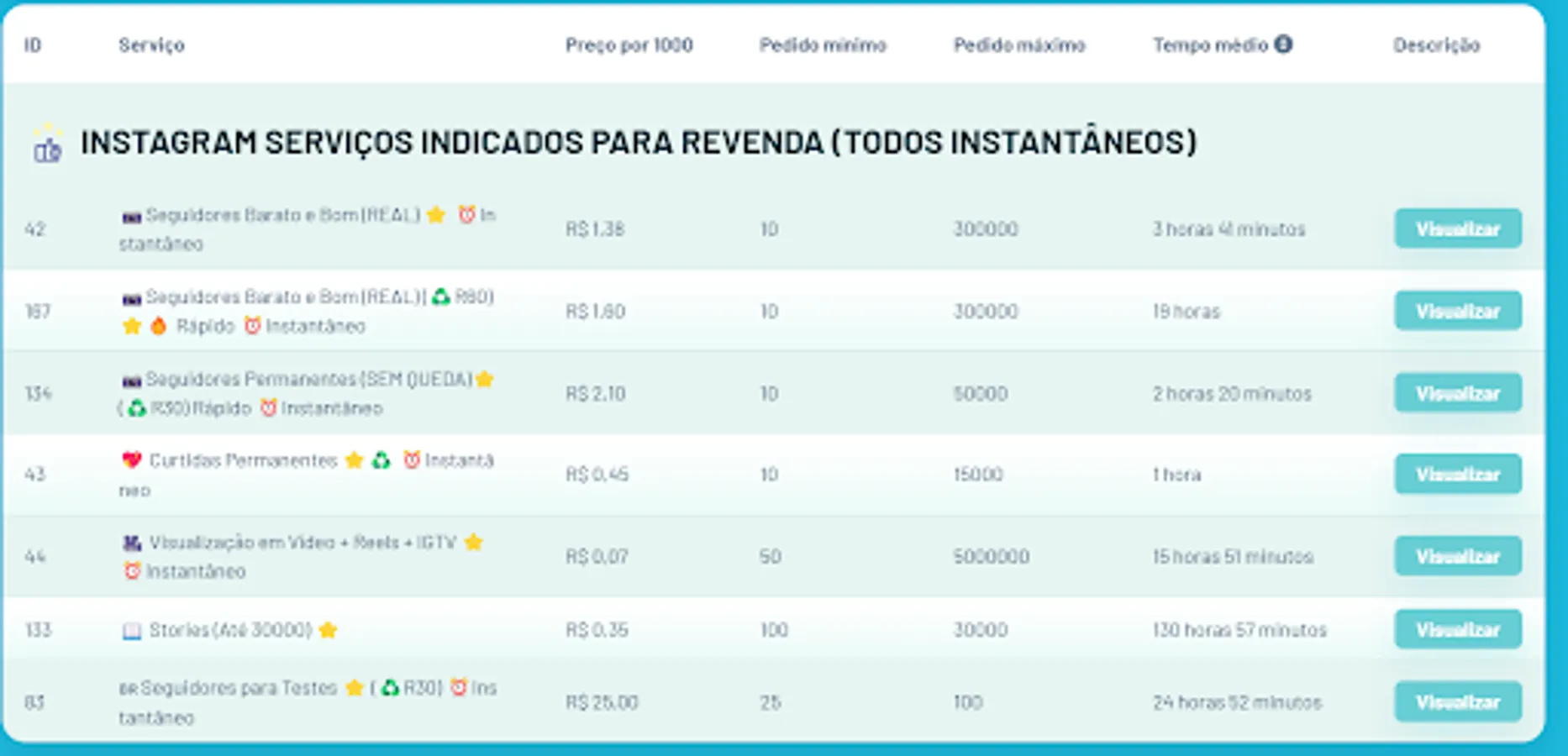
Task: Click the average time 130 horas 57 minutos
Action: tap(1239, 630)
